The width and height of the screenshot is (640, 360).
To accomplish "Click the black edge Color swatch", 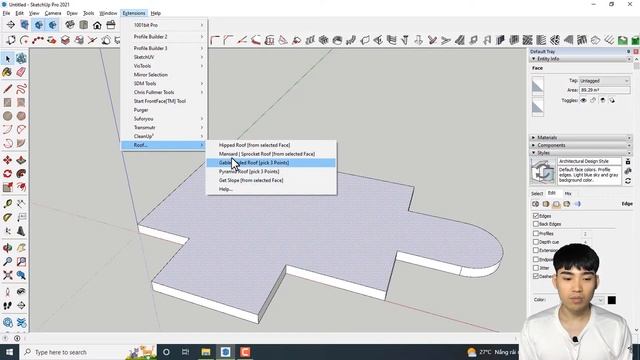I will [611, 300].
